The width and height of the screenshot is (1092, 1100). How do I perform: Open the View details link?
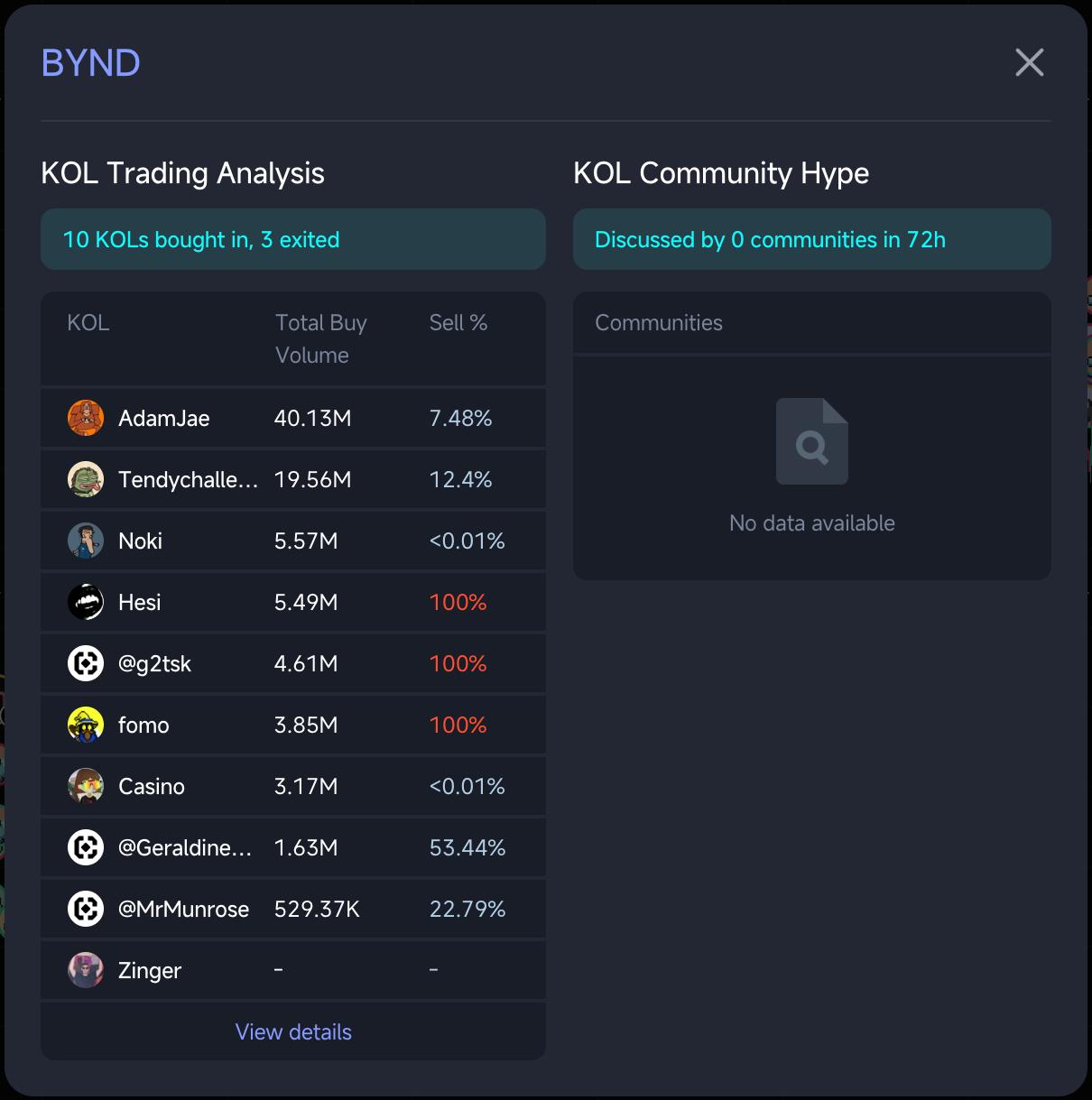[x=293, y=1031]
